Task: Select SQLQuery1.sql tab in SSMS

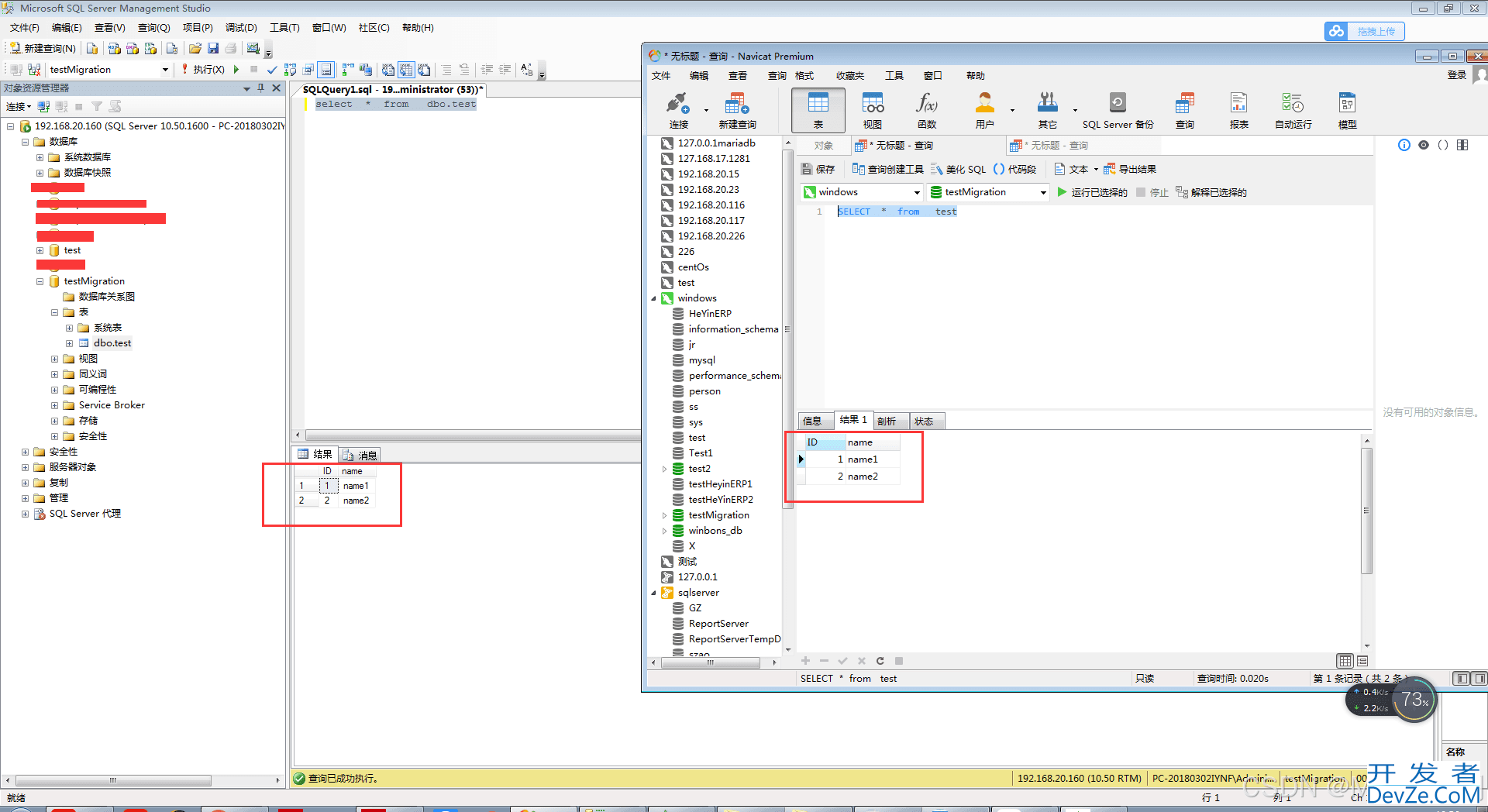Action: pyautogui.click(x=393, y=90)
